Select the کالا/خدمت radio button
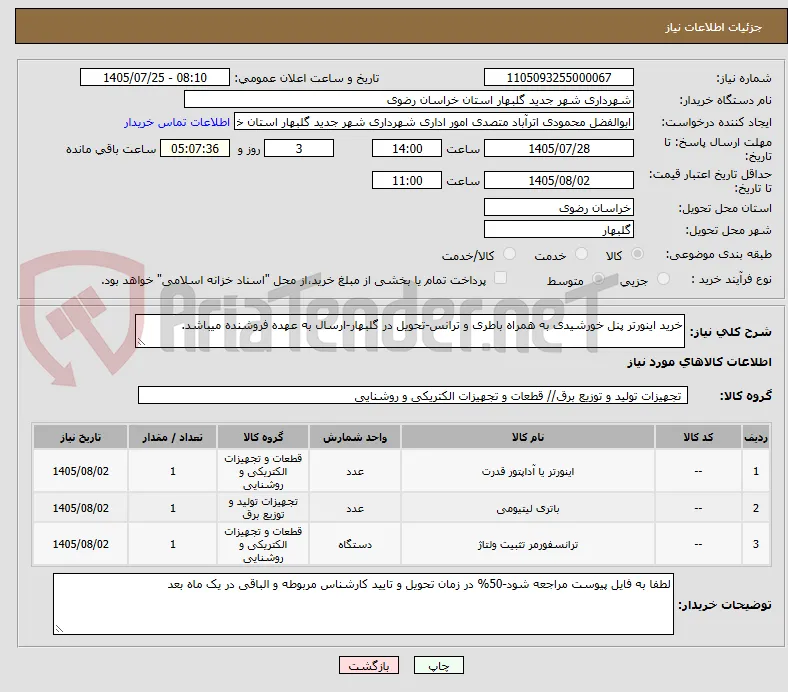 tap(510, 254)
